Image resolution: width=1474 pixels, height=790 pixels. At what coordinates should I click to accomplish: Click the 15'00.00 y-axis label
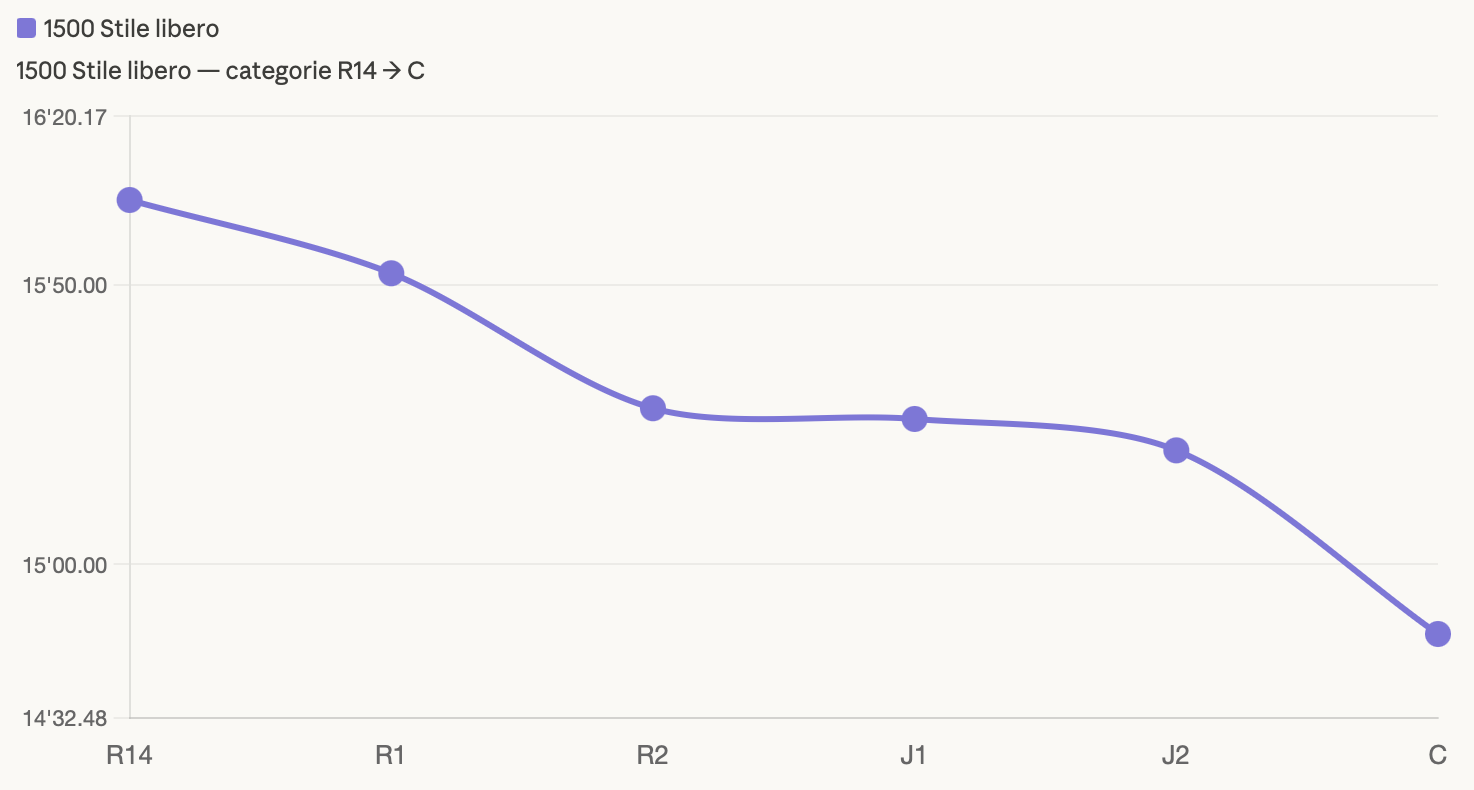(x=64, y=565)
